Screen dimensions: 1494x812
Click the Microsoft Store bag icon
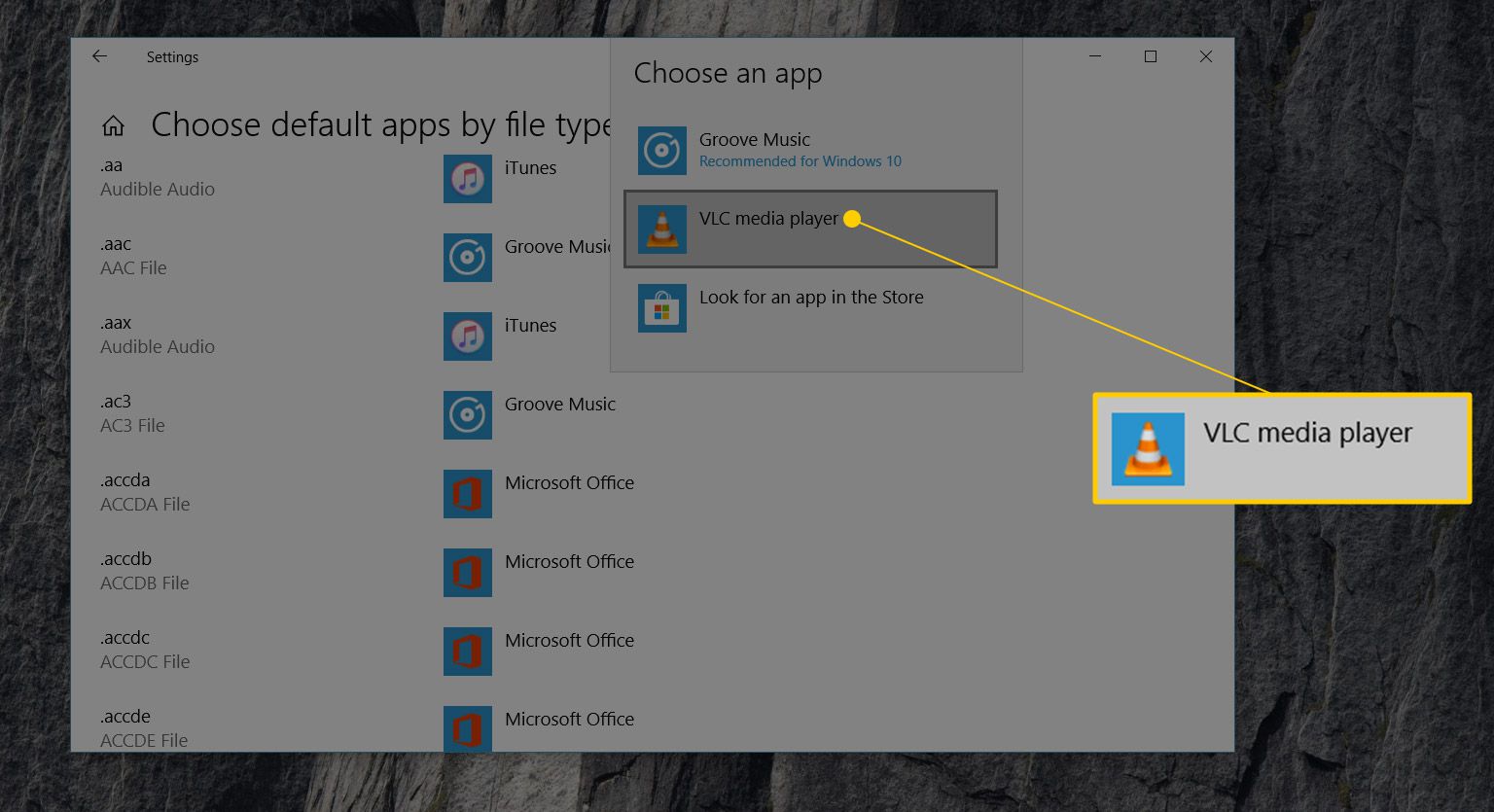(662, 308)
